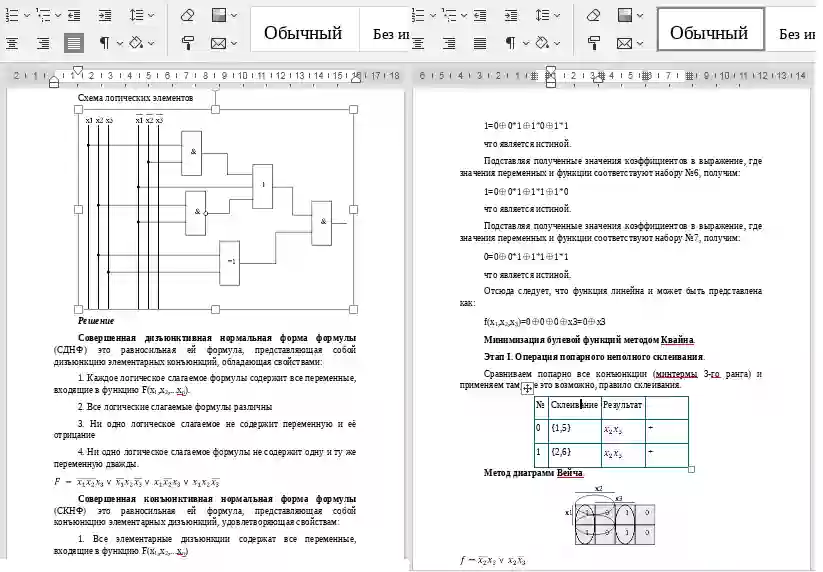Open envelope icon dropdown arrow, left window
This screenshot has width=823, height=572.
point(234,43)
